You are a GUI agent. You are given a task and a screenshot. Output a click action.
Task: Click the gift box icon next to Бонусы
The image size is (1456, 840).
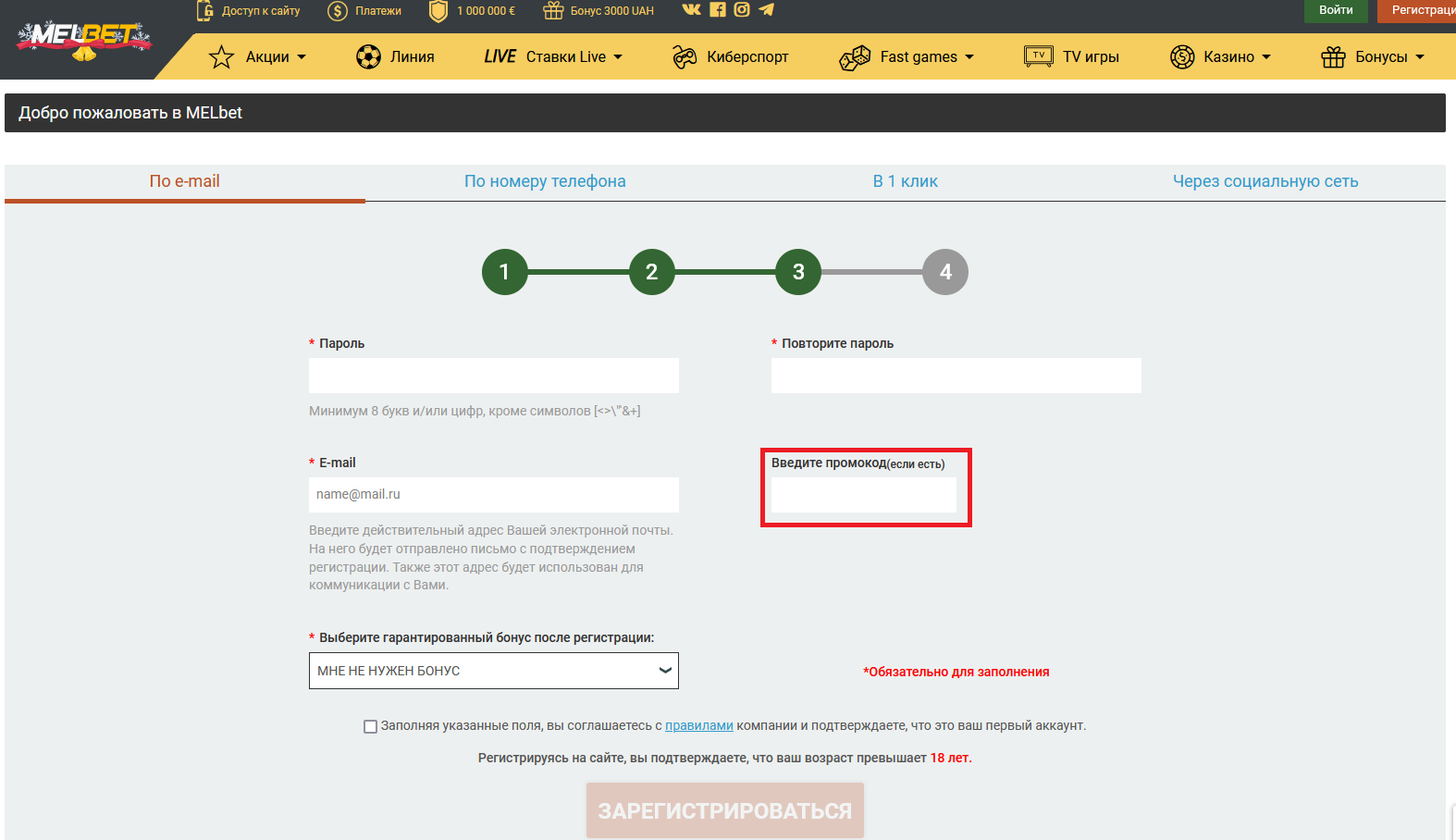click(1333, 56)
